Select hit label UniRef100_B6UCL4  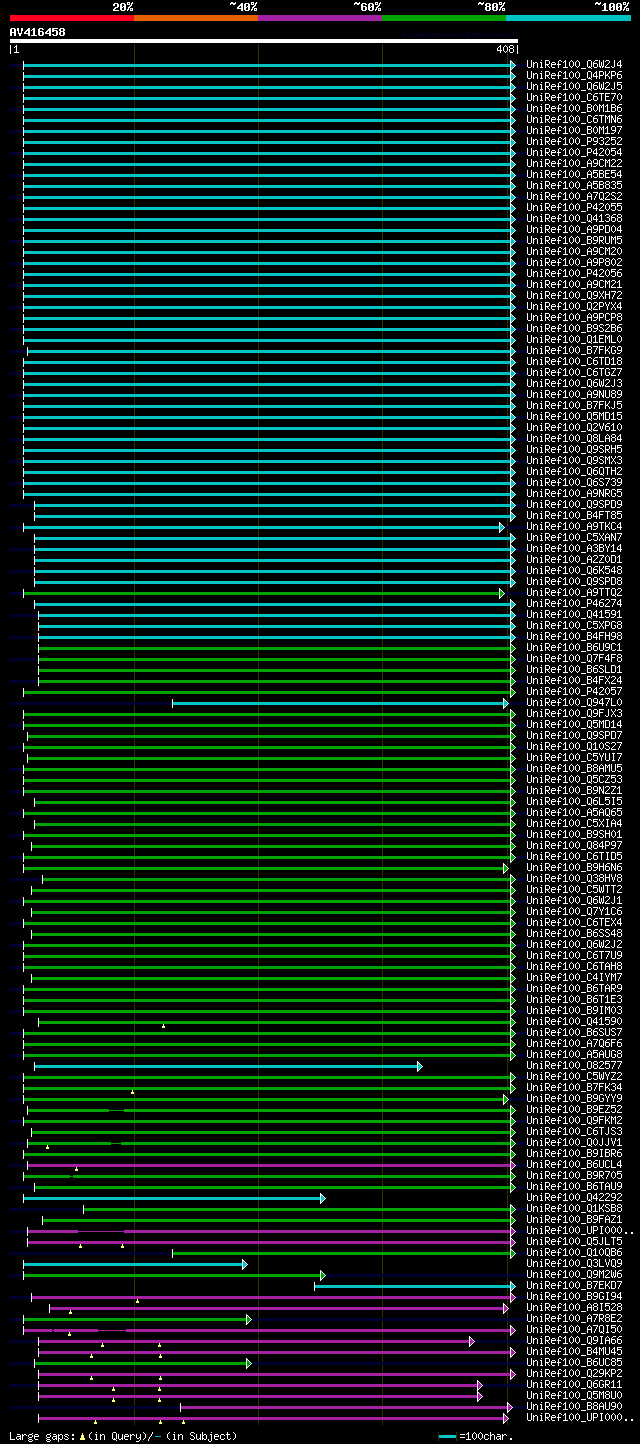point(574,1165)
